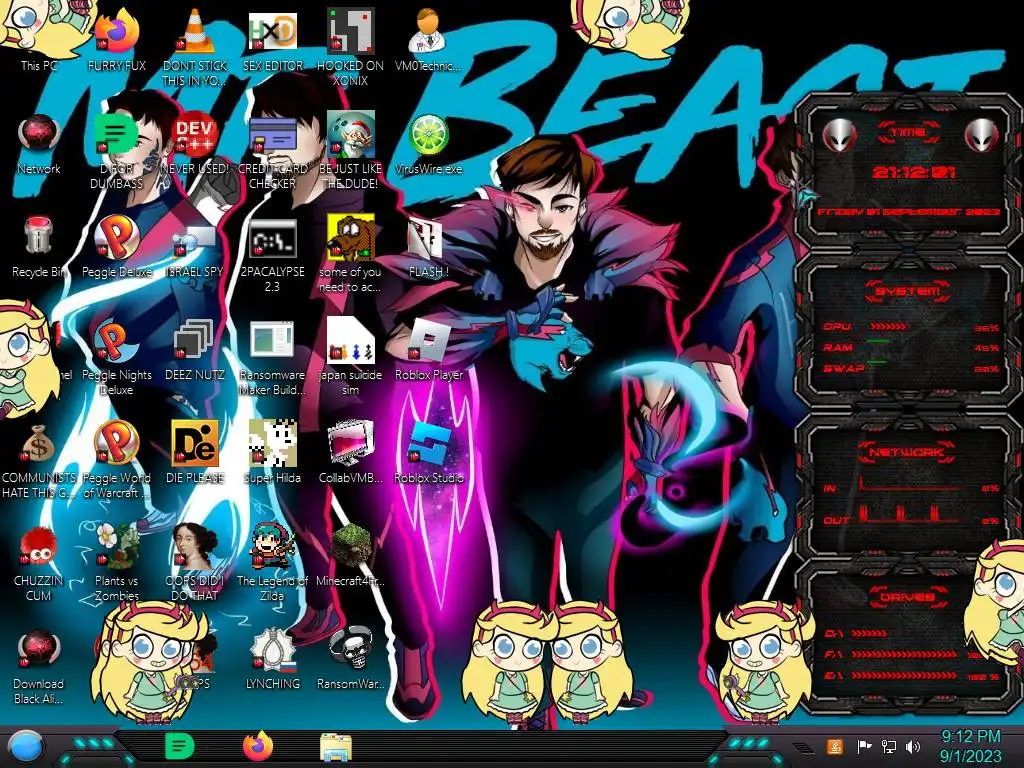
Task: Click the E:\ drive usage bar in widget
Action: point(904,675)
